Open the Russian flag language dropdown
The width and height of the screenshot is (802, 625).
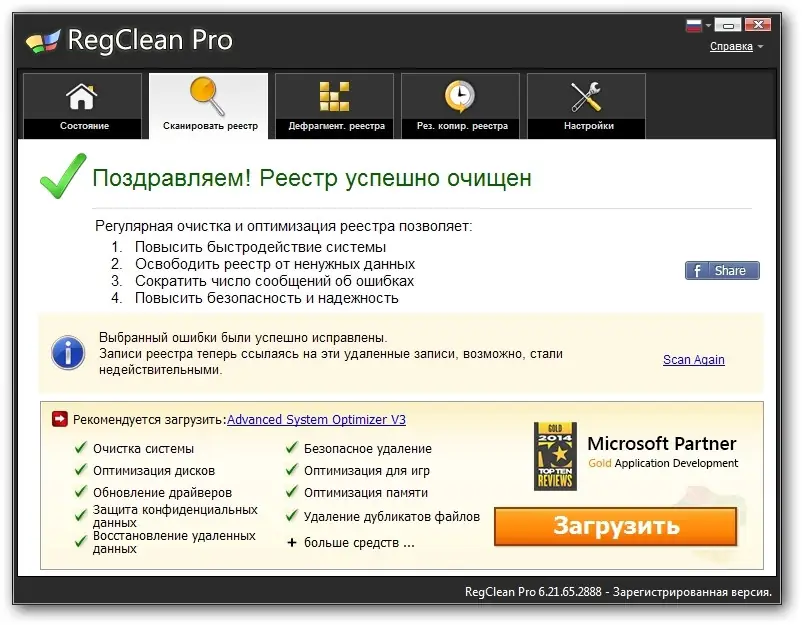[698, 25]
